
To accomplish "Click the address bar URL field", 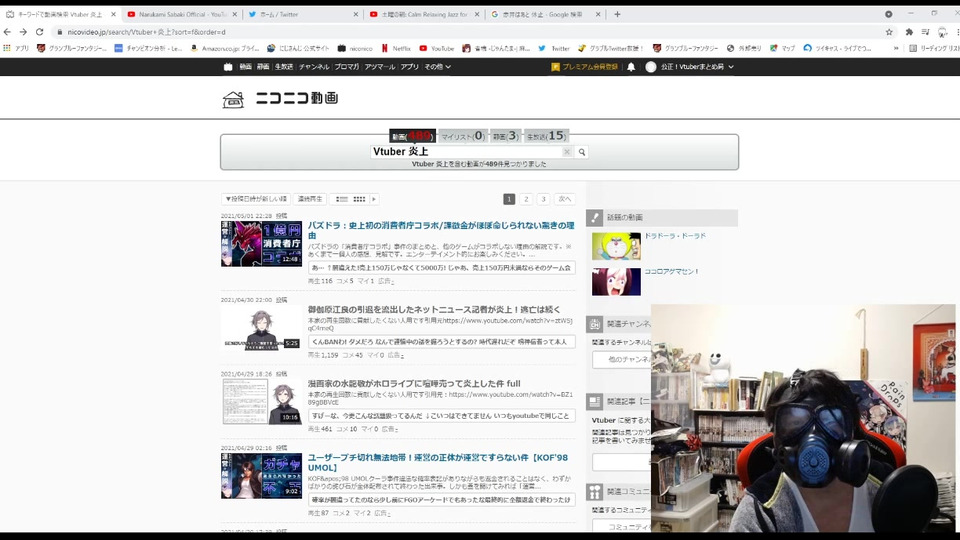I will coord(465,32).
